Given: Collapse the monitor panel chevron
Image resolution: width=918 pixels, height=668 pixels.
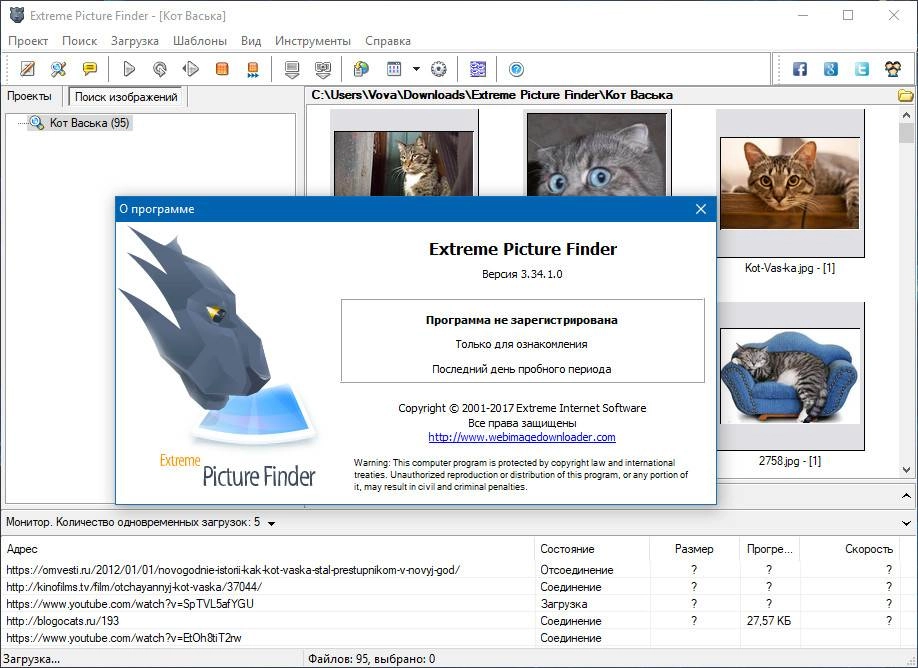Looking at the screenshot, I should pos(906,523).
